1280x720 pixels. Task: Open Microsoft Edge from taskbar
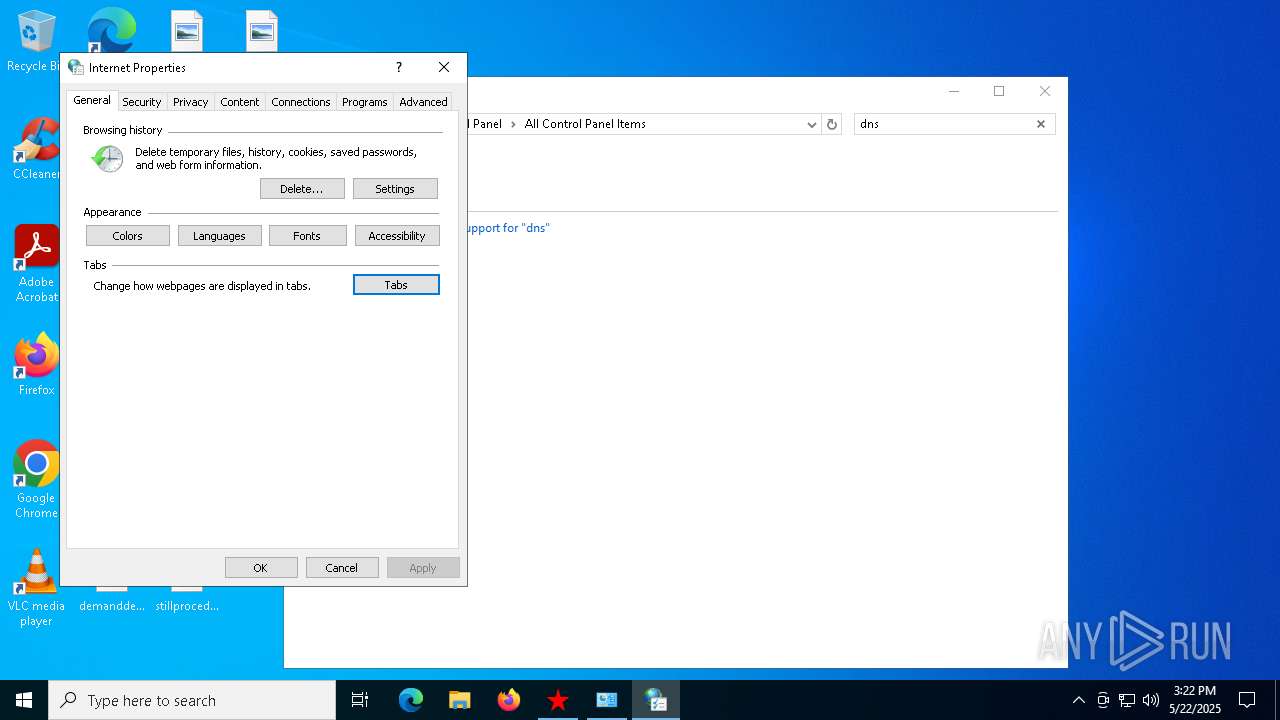[411, 700]
